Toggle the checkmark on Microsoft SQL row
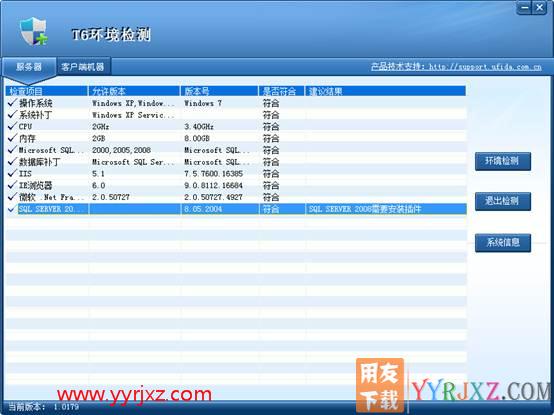554x415 pixels. point(12,150)
